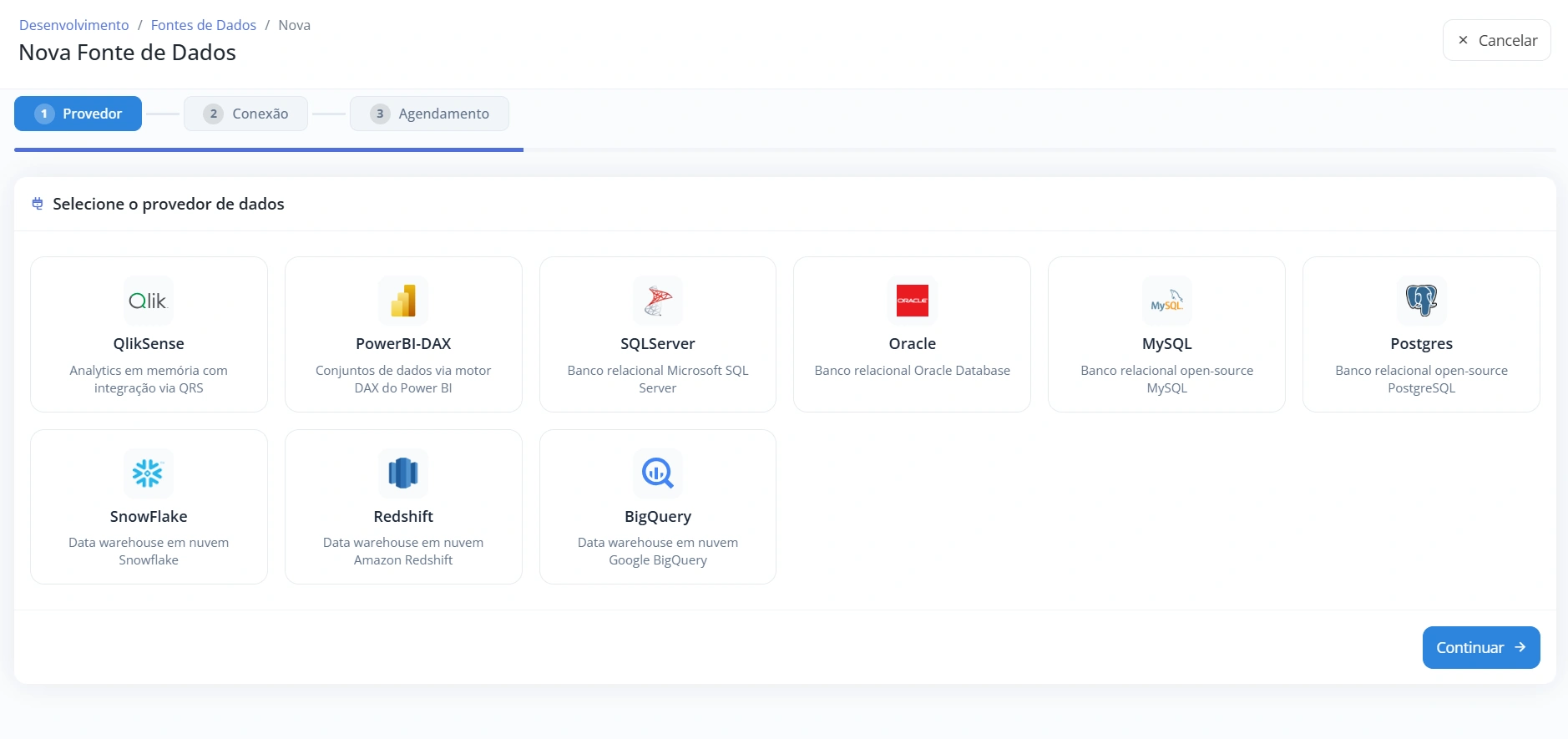Click the step 1 number badge
The image size is (1568, 739).
pos(44,114)
